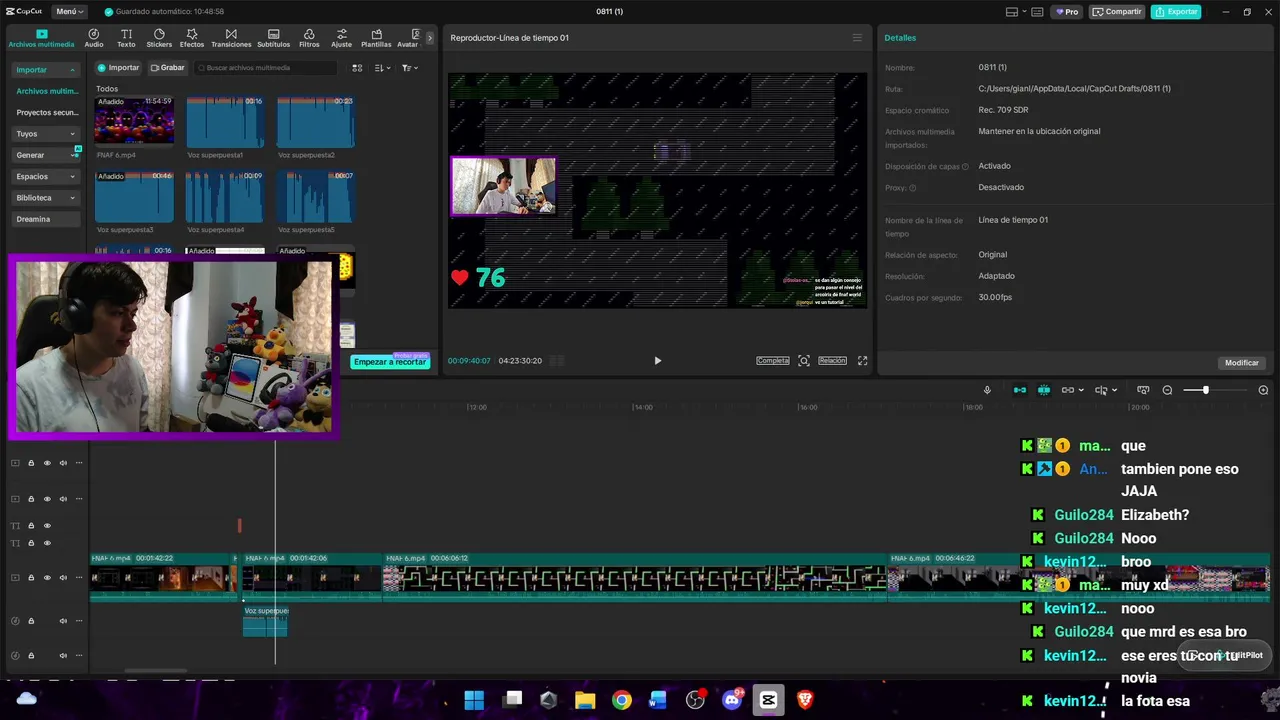The height and width of the screenshot is (720, 1280).
Task: Open the Efectos tab
Action: click(192, 38)
